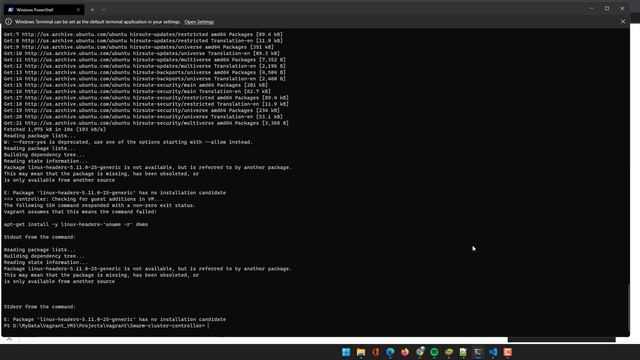Open File Explorer from the taskbar
This screenshot has height=360, width=640.
(x=361, y=352)
